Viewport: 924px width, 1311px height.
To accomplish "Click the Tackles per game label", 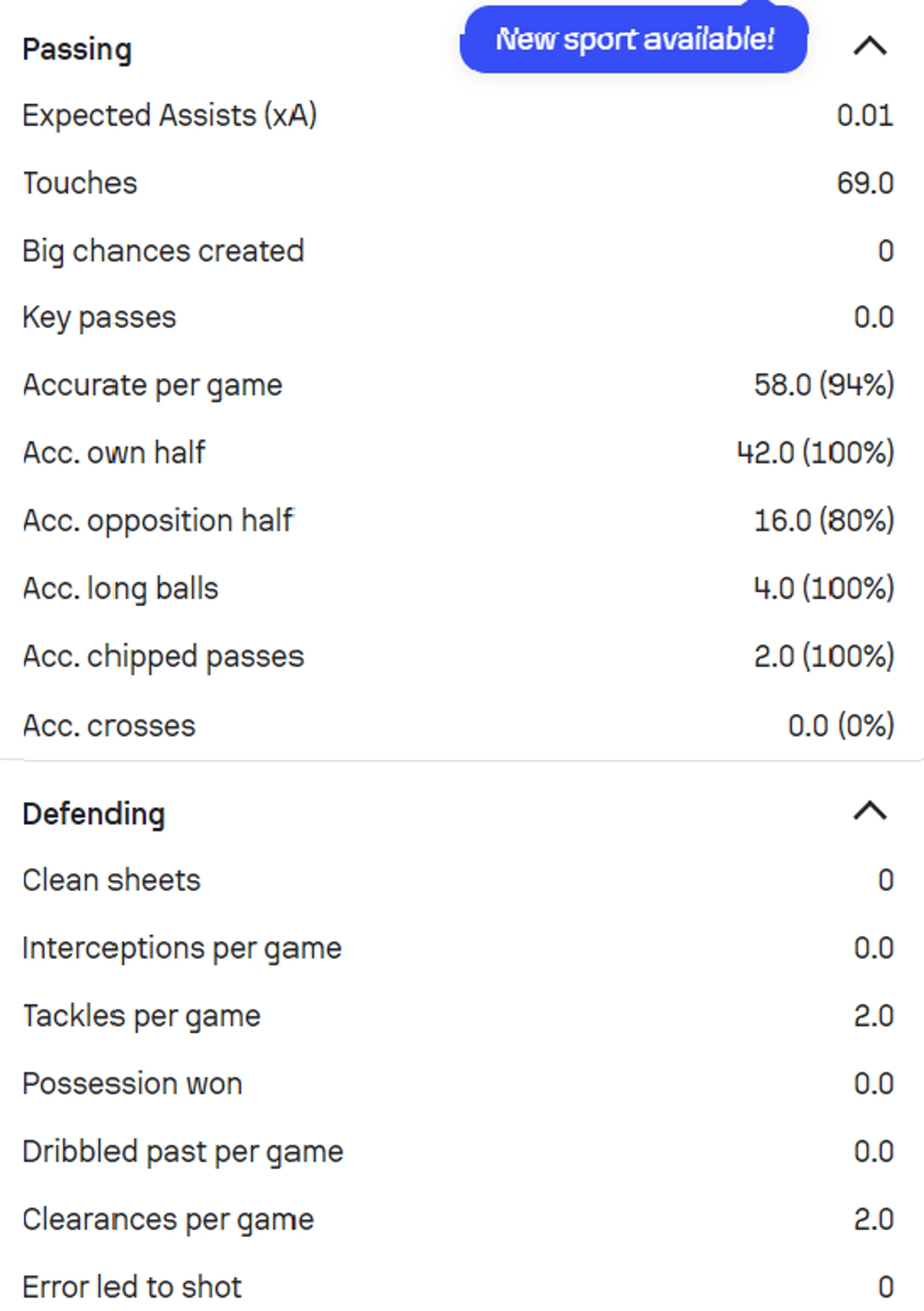I will tap(142, 1016).
